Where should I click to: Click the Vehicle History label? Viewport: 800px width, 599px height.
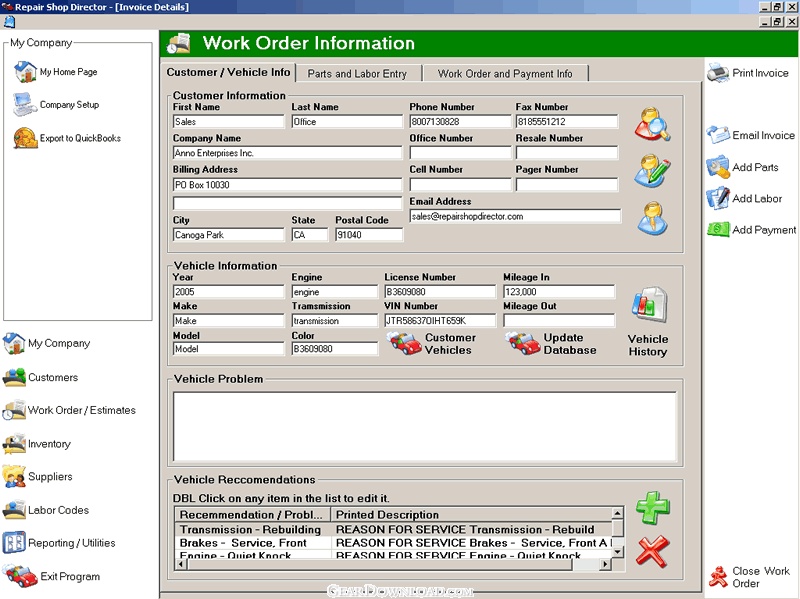click(648, 345)
